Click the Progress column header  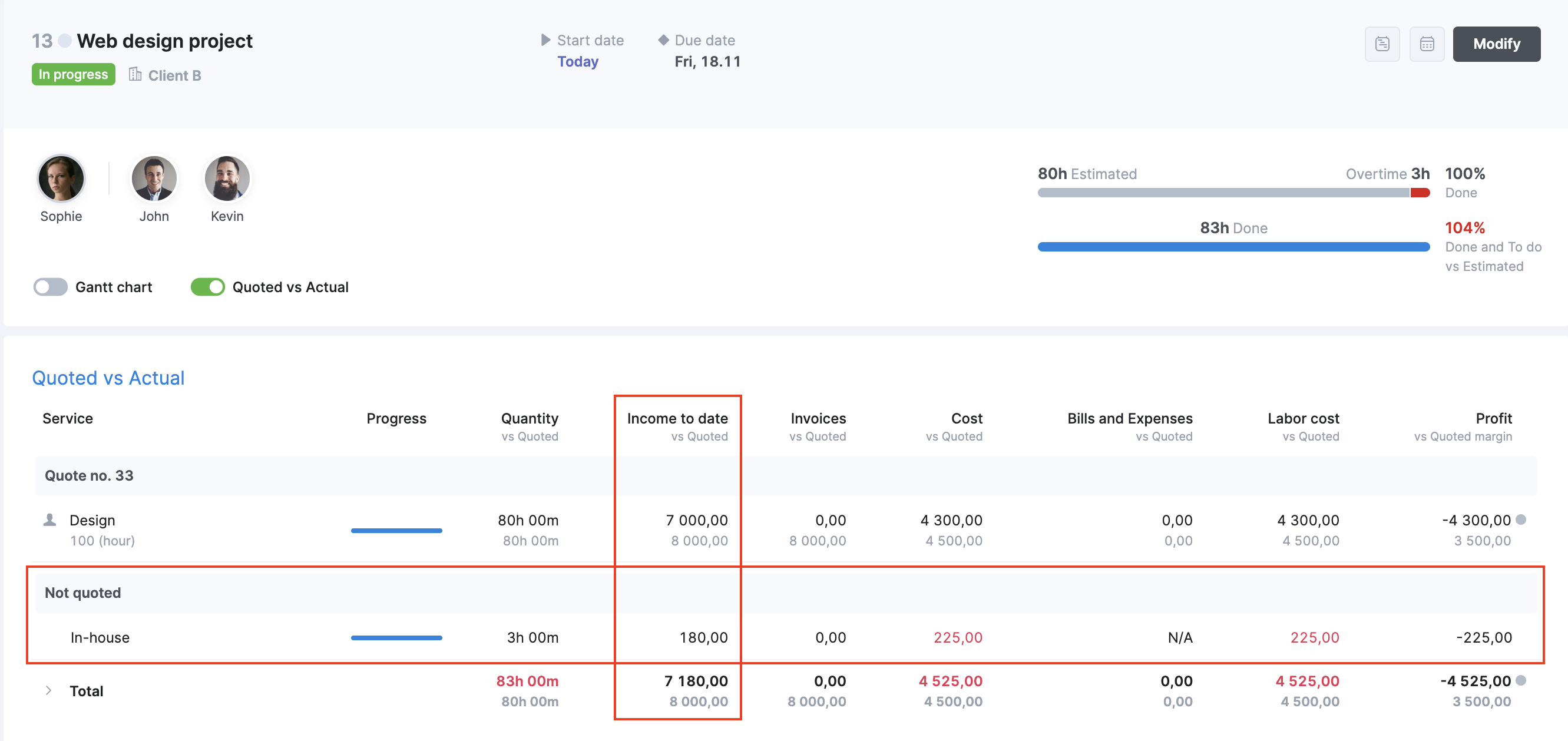point(396,418)
